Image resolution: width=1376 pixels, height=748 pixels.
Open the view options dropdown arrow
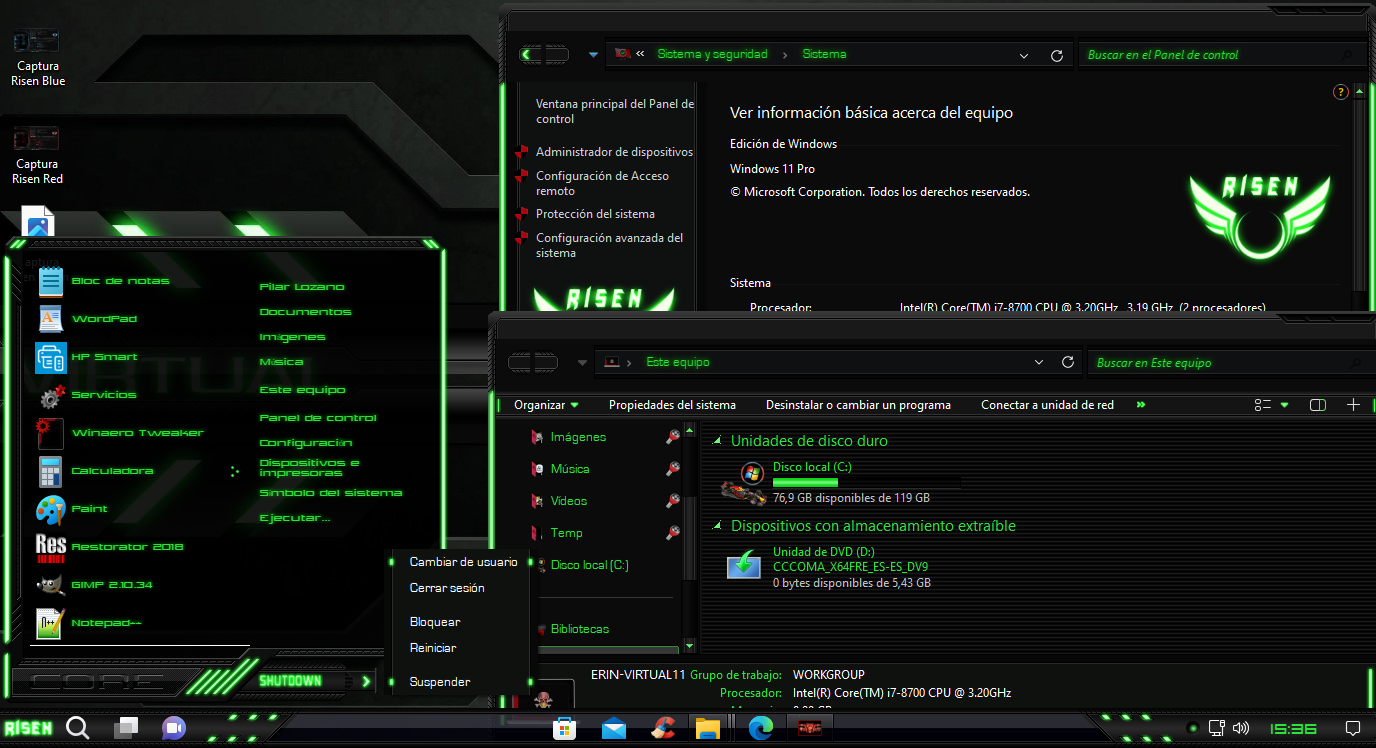[1285, 405]
